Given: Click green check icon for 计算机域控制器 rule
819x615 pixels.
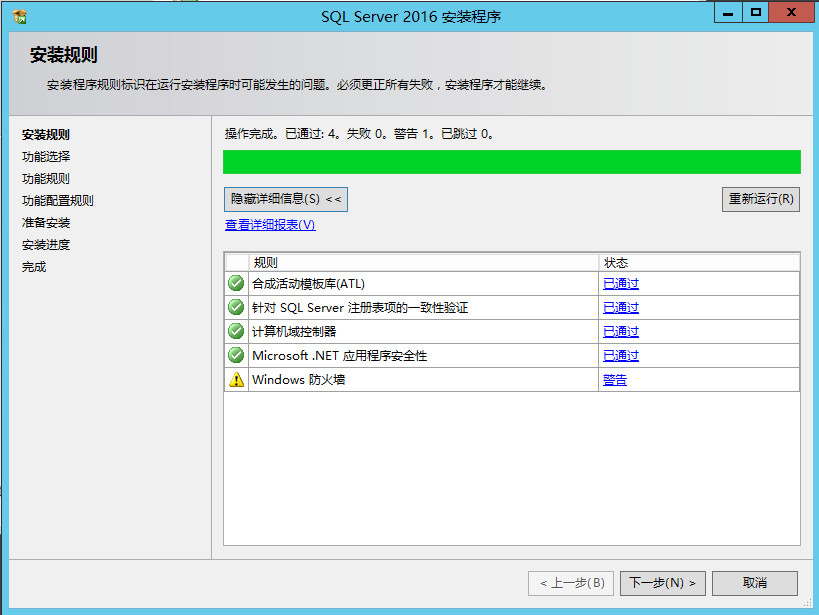Looking at the screenshot, I should (236, 331).
